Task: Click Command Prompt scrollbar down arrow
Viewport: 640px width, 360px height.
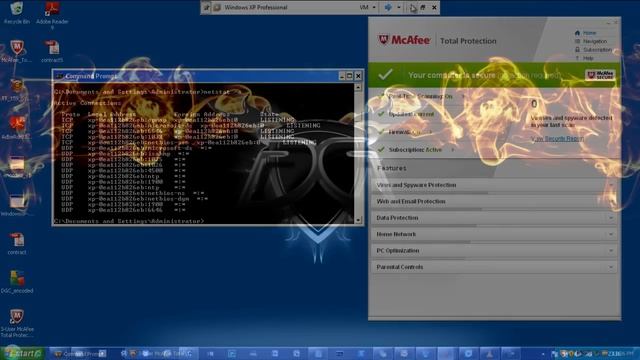Action: 358,220
